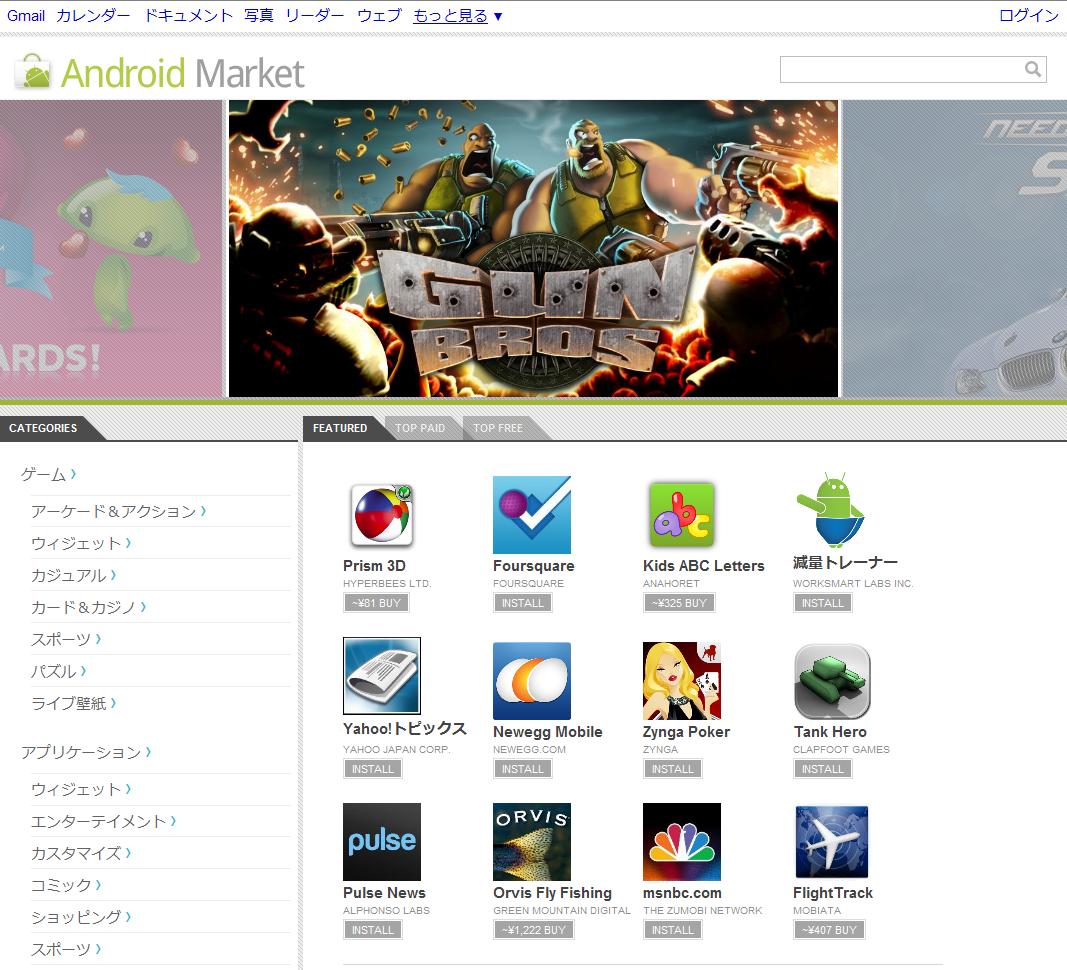Open the HYPERBEES LTD. developer link
Image resolution: width=1067 pixels, height=970 pixels.
click(387, 583)
